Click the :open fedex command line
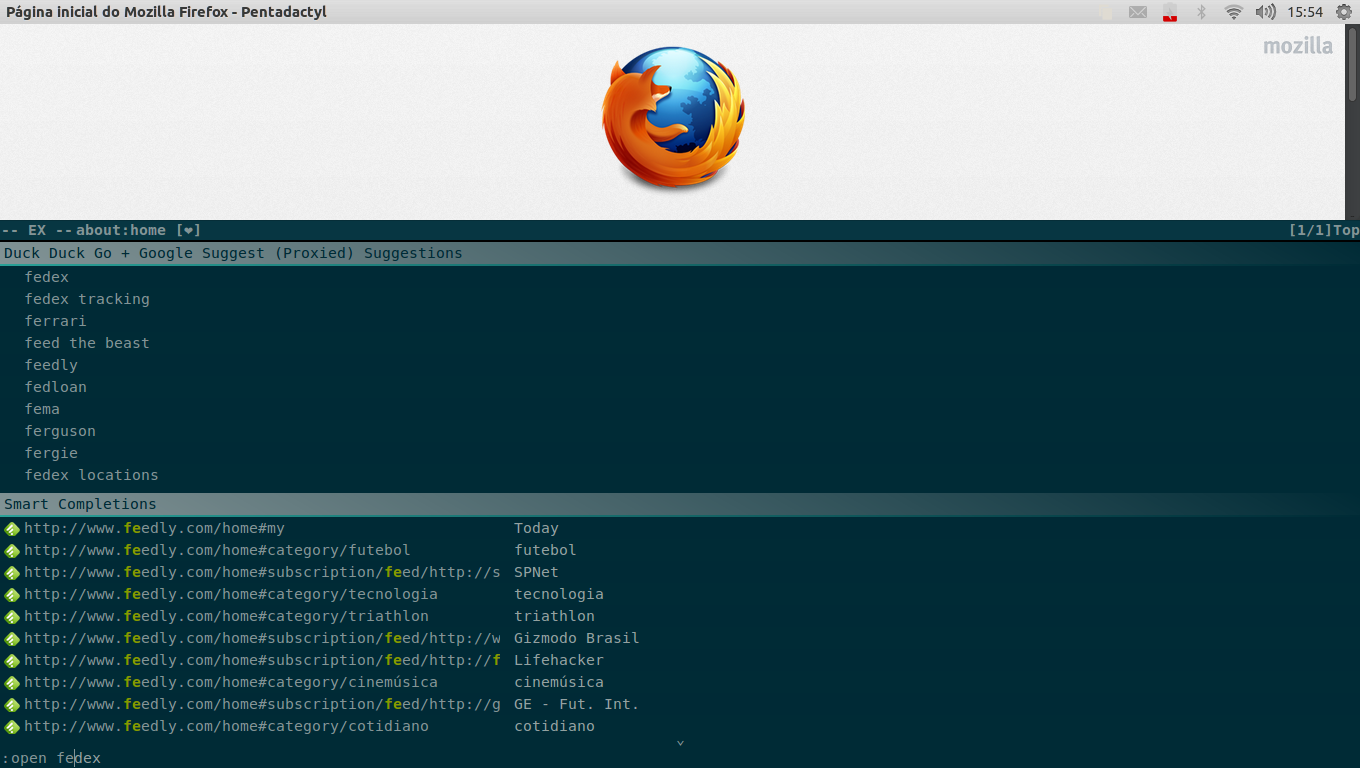 680,758
